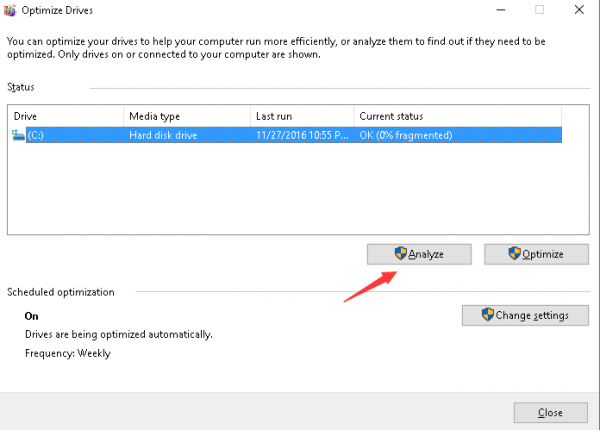600x430 pixels.
Task: Sort the list by the Drive column header
Action: pos(66,117)
